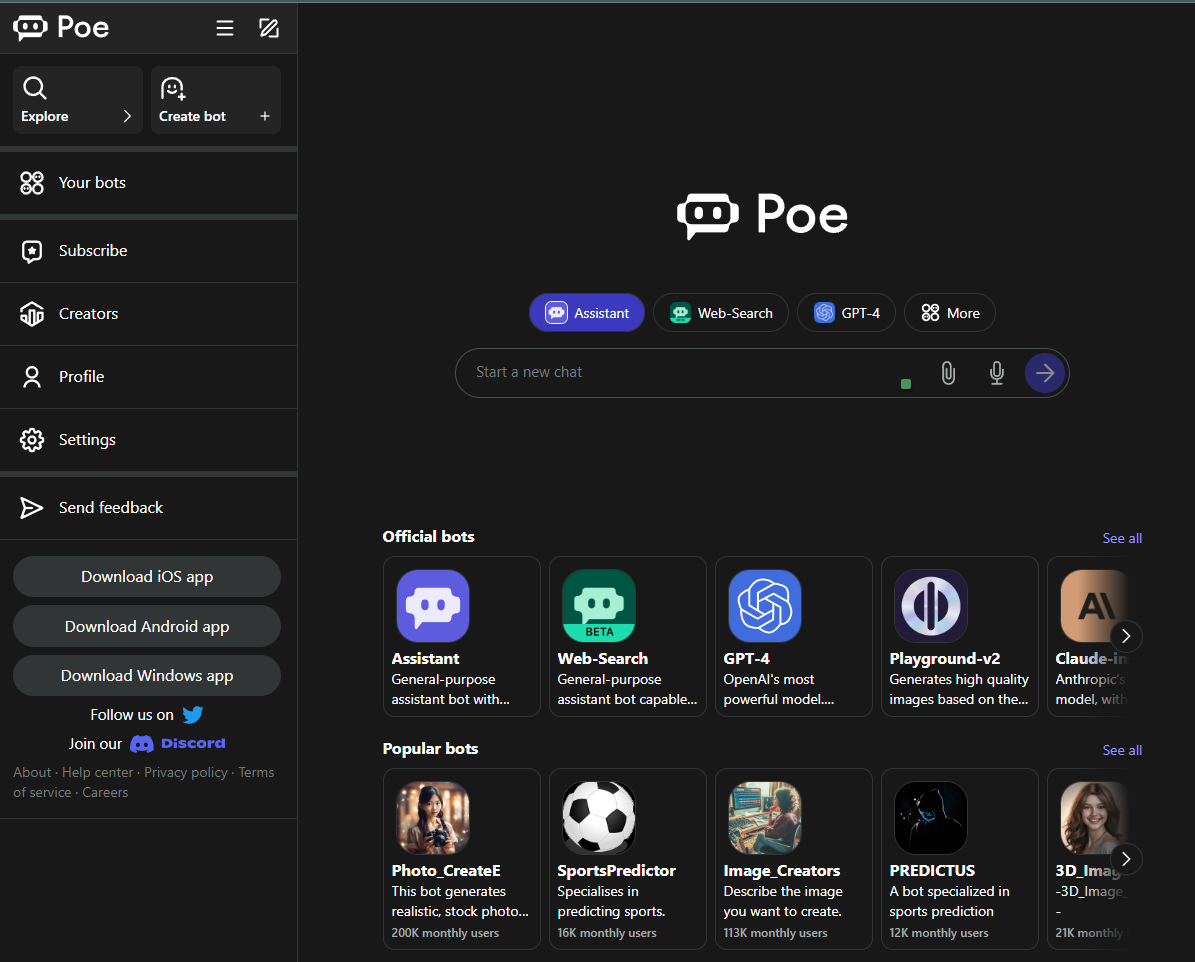
Task: Click the Poe logo in sidebar header
Action: pyautogui.click(x=61, y=27)
